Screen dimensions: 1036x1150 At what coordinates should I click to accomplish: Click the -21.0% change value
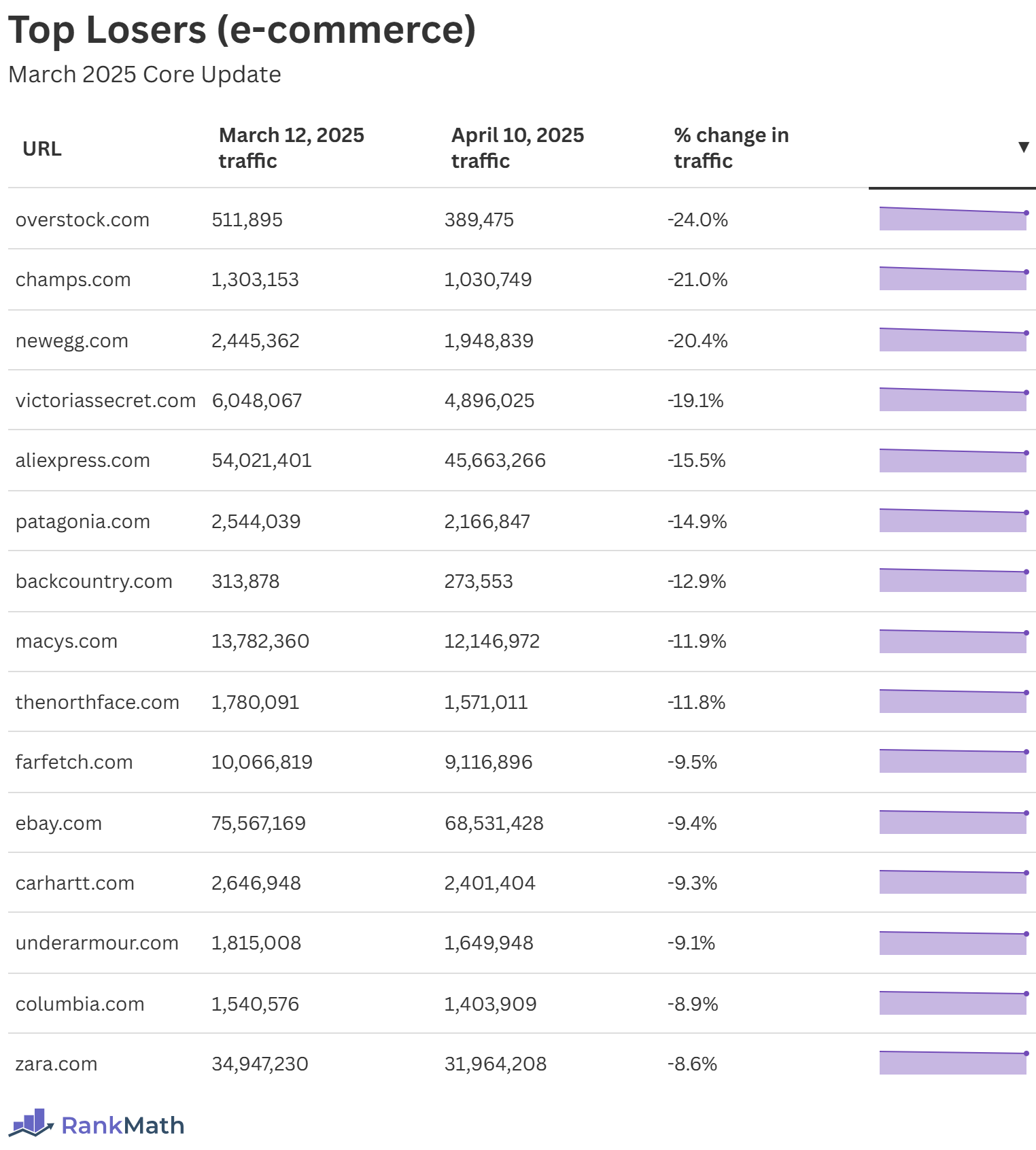pos(697,279)
